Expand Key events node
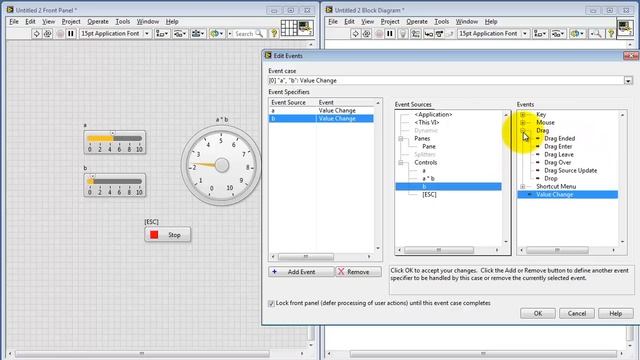 point(523,115)
